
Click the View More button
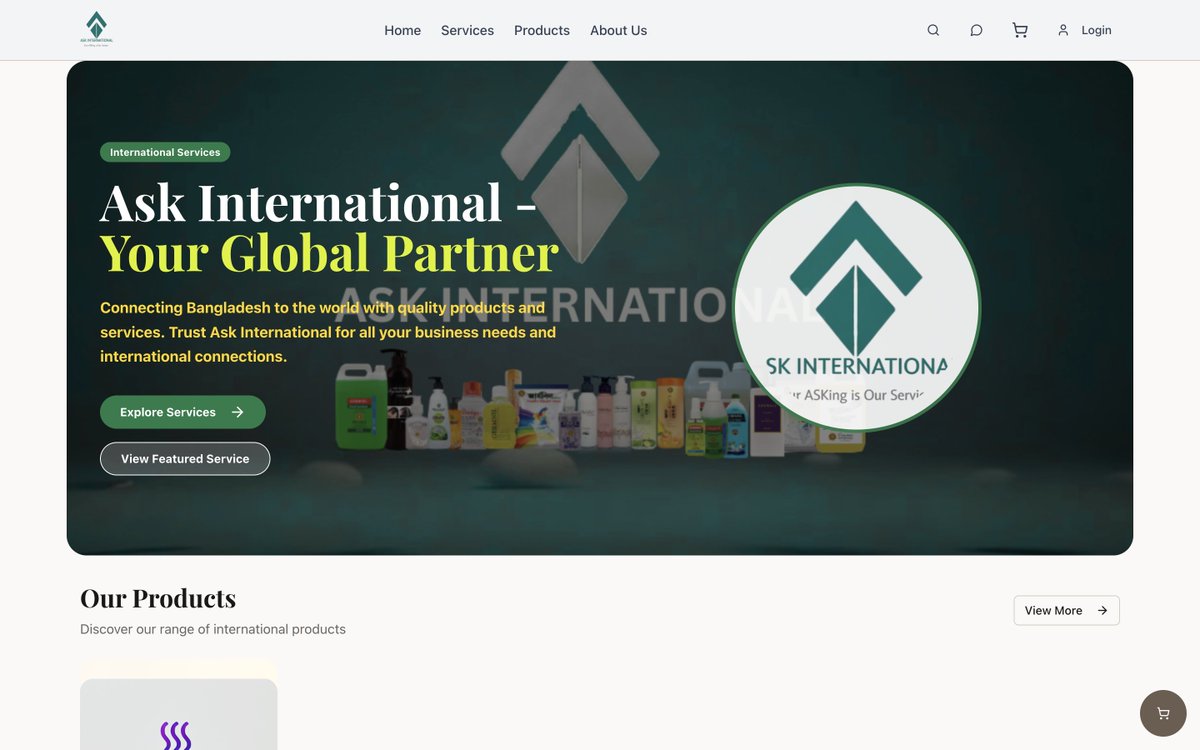click(1066, 610)
